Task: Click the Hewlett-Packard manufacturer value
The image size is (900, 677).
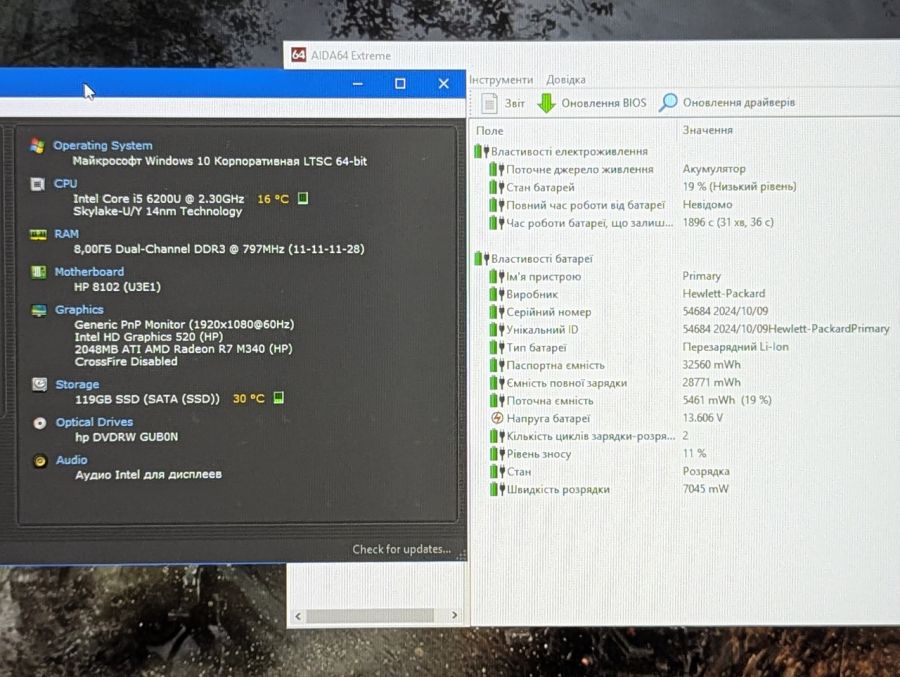Action: click(724, 294)
